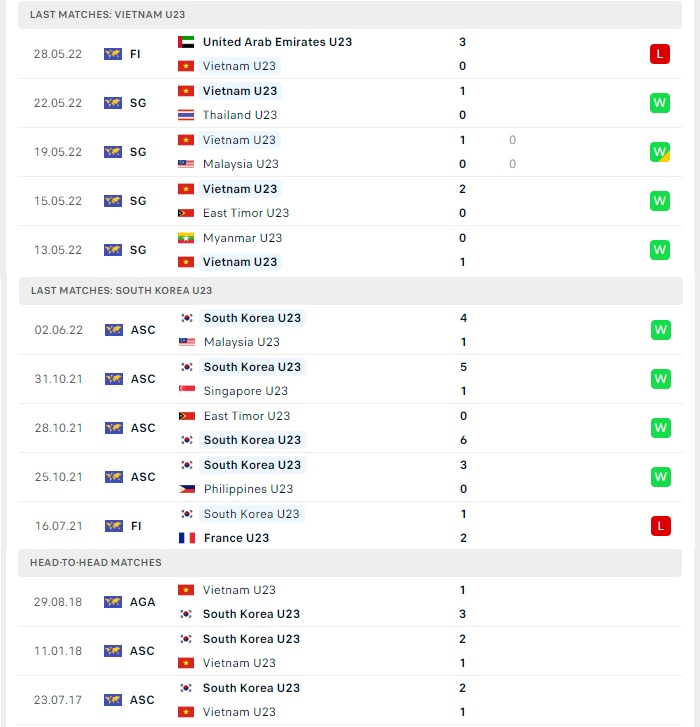Click the France U23 flag icon
Viewport: 700px width, 727px height.
[187, 538]
